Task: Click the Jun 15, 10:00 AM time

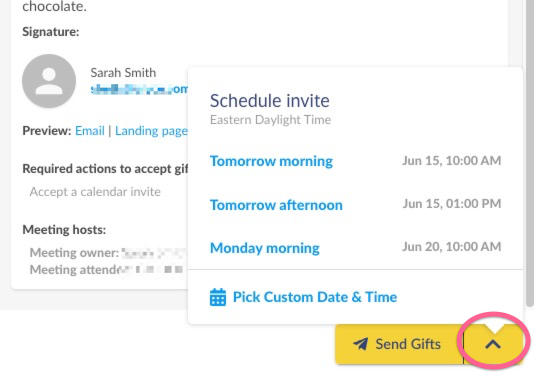Action: point(452,160)
